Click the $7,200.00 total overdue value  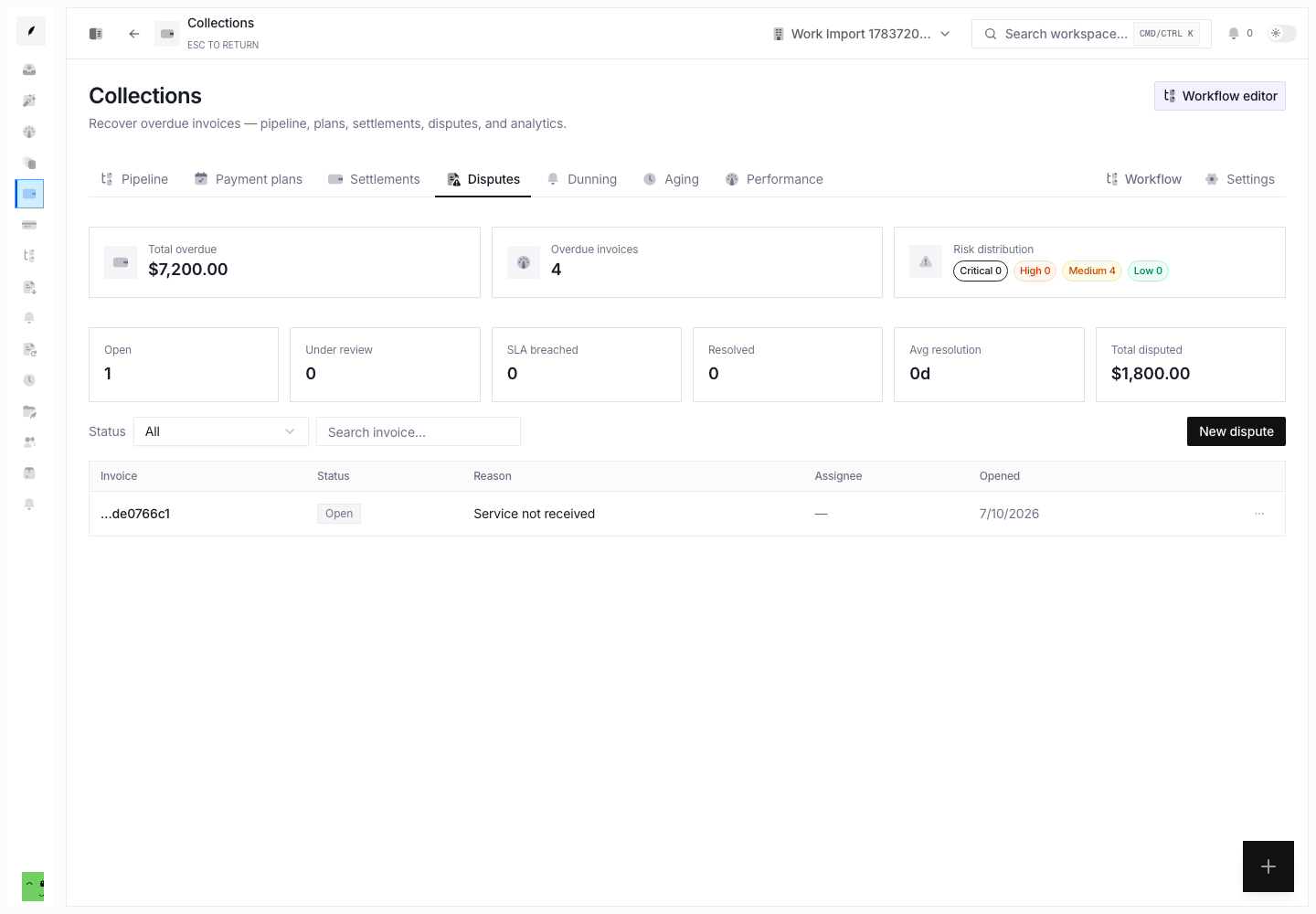tap(188, 270)
